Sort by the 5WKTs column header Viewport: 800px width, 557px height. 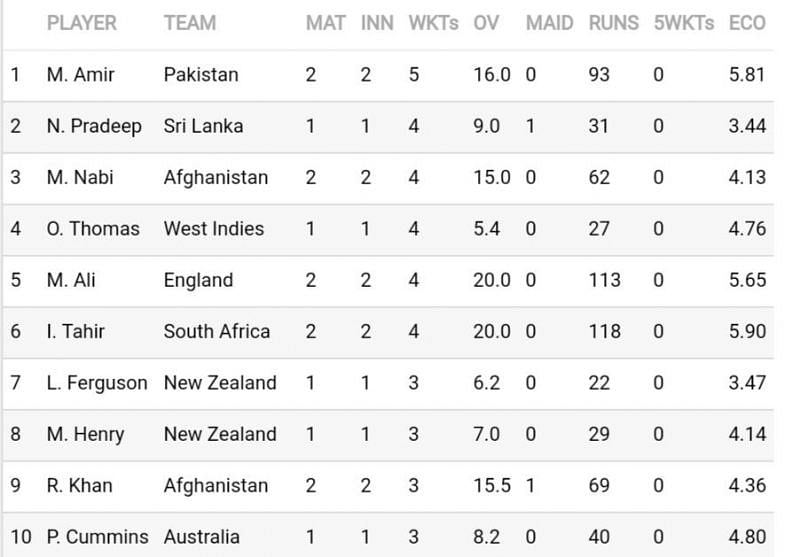pos(684,23)
